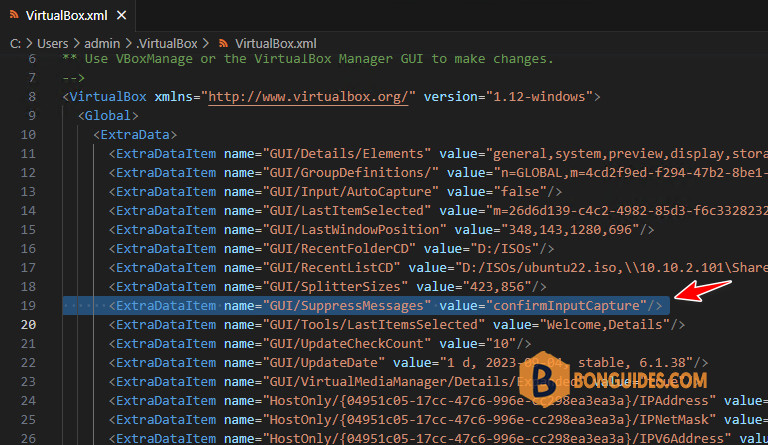Click XML icon in breadcrumb path
The width and height of the screenshot is (768, 445).
point(223,44)
